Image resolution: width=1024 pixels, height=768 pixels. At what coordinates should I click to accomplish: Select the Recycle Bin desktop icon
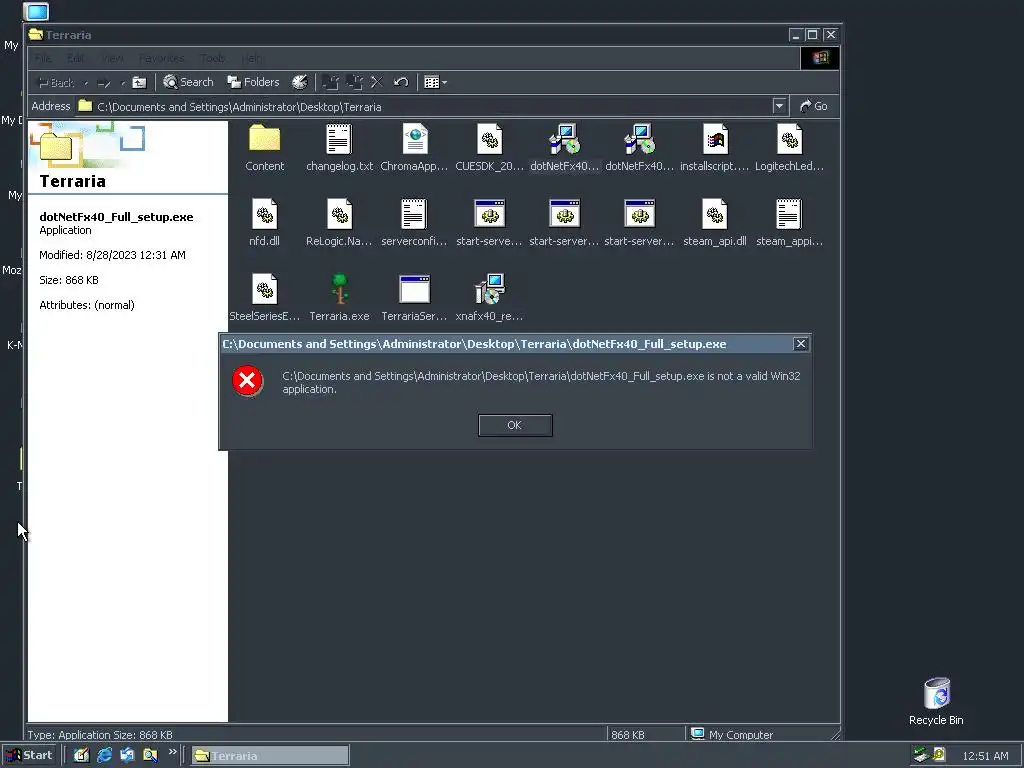(x=936, y=701)
